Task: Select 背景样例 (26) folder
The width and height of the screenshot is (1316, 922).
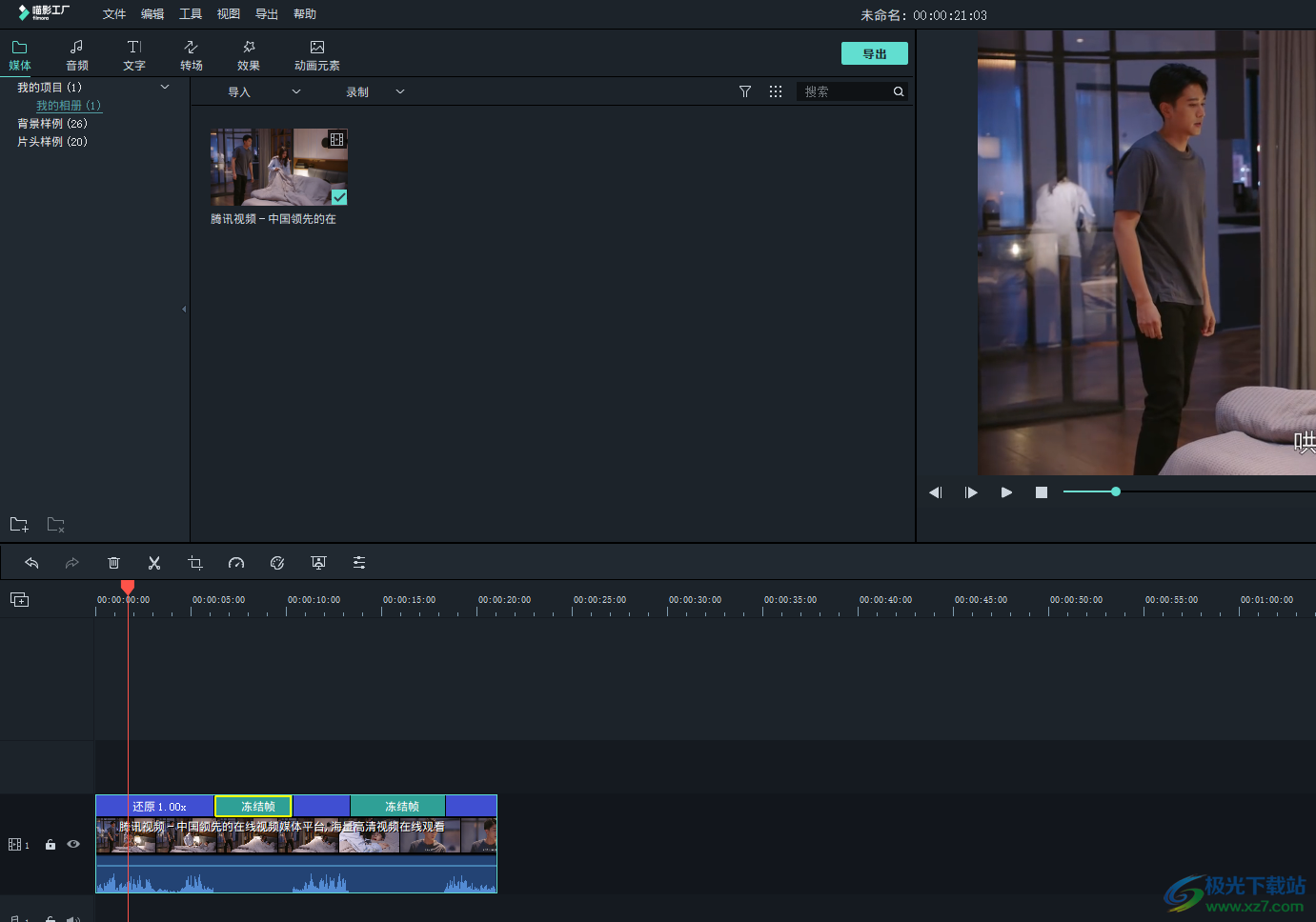Action: tap(52, 124)
